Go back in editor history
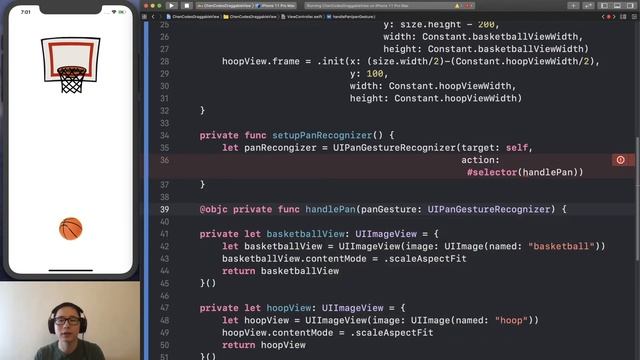Image resolution: width=640 pixels, height=360 pixels. pos(153,17)
